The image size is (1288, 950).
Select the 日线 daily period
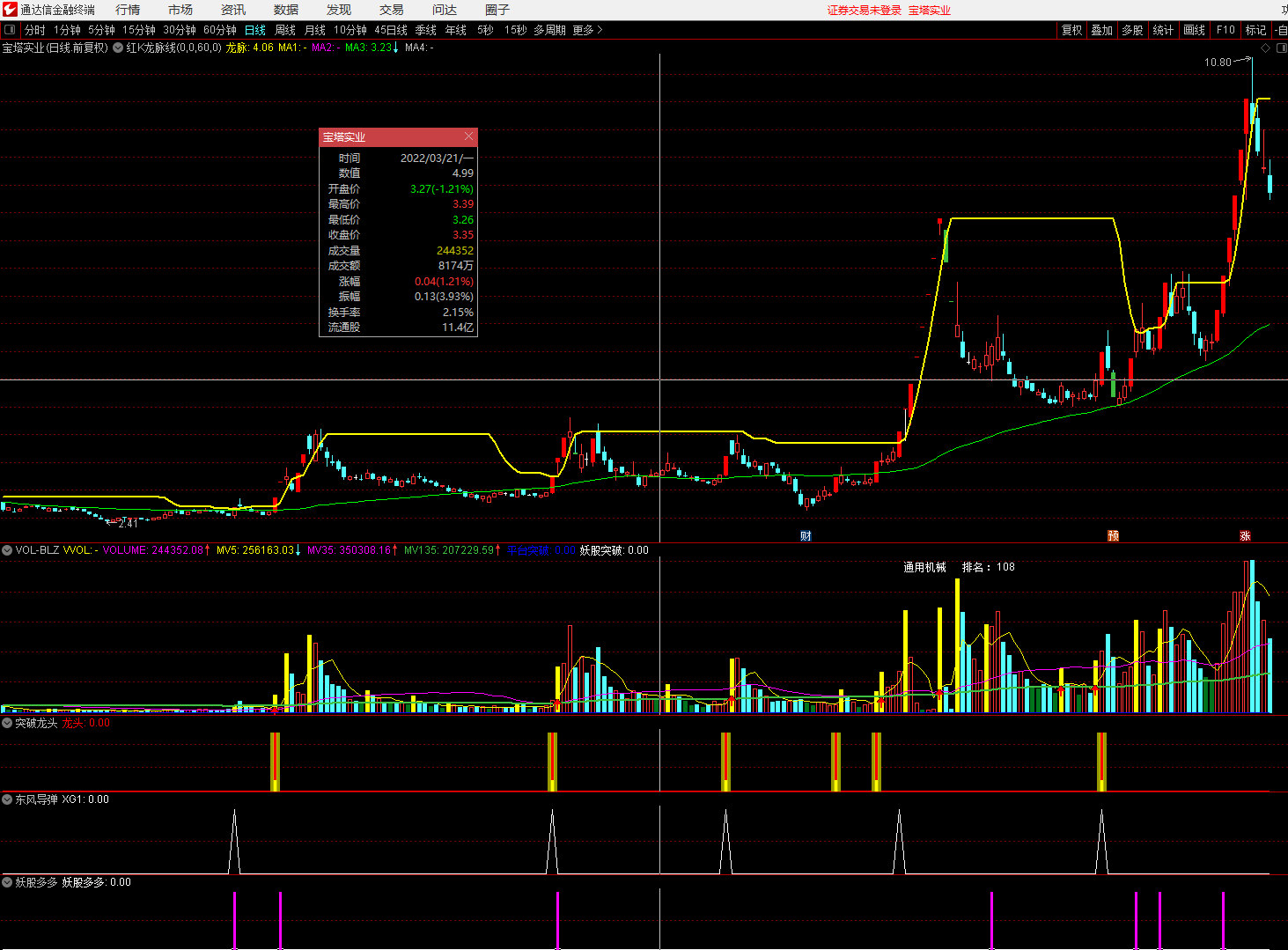click(x=255, y=30)
